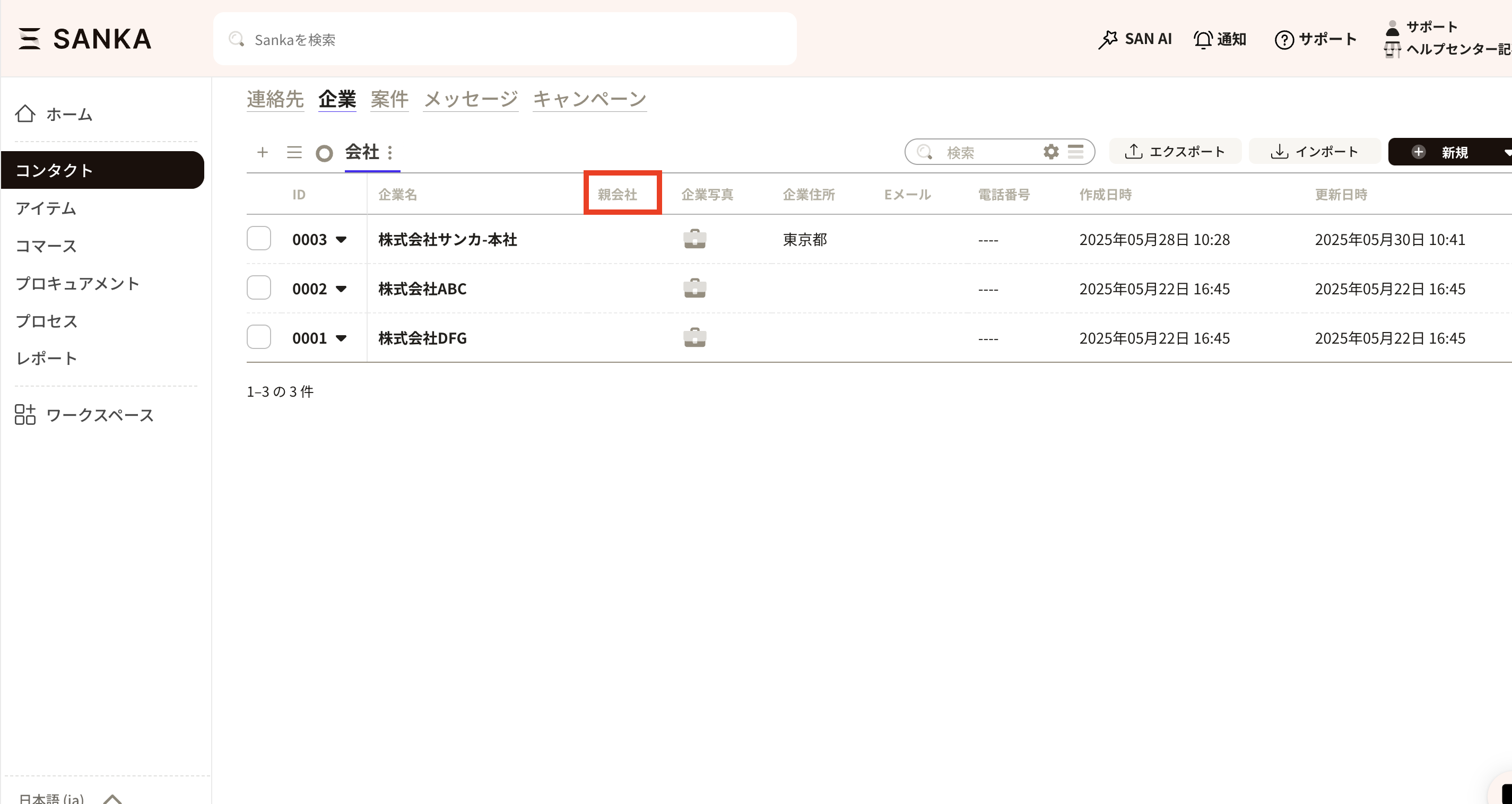The image size is (1512, 804).
Task: Check the box for company 0003
Action: click(259, 239)
